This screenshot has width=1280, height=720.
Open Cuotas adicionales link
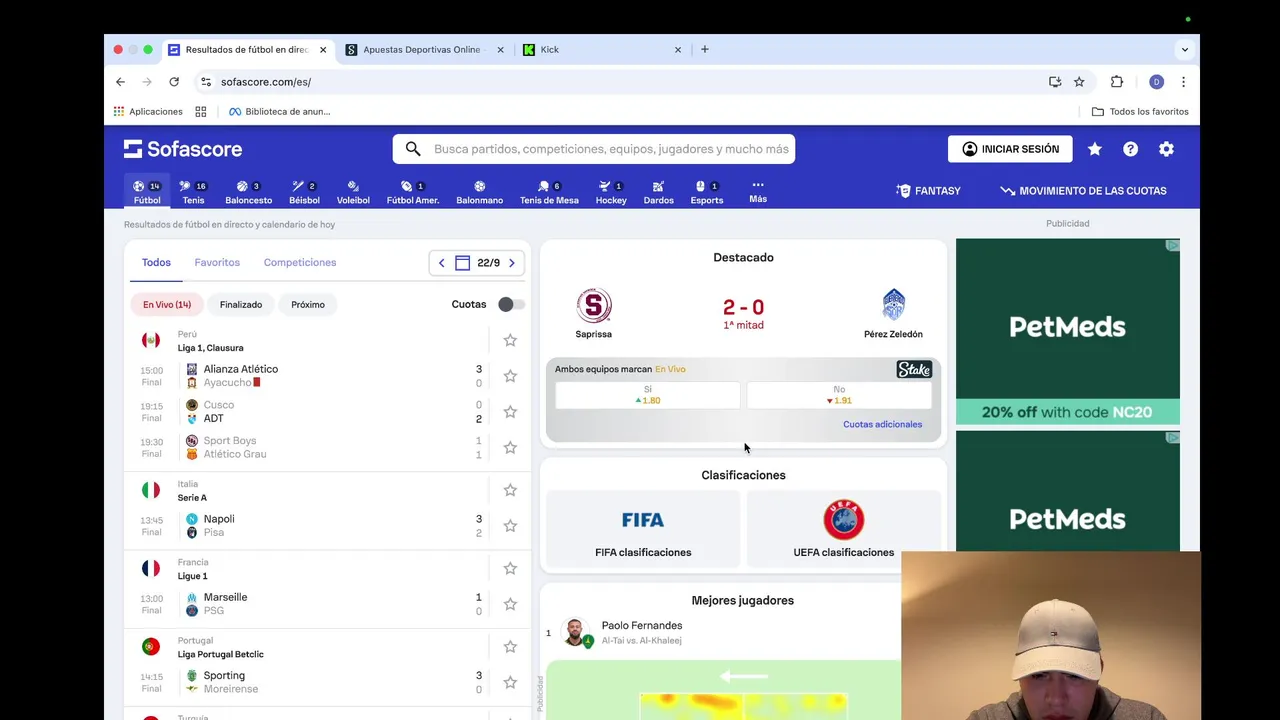coord(882,424)
